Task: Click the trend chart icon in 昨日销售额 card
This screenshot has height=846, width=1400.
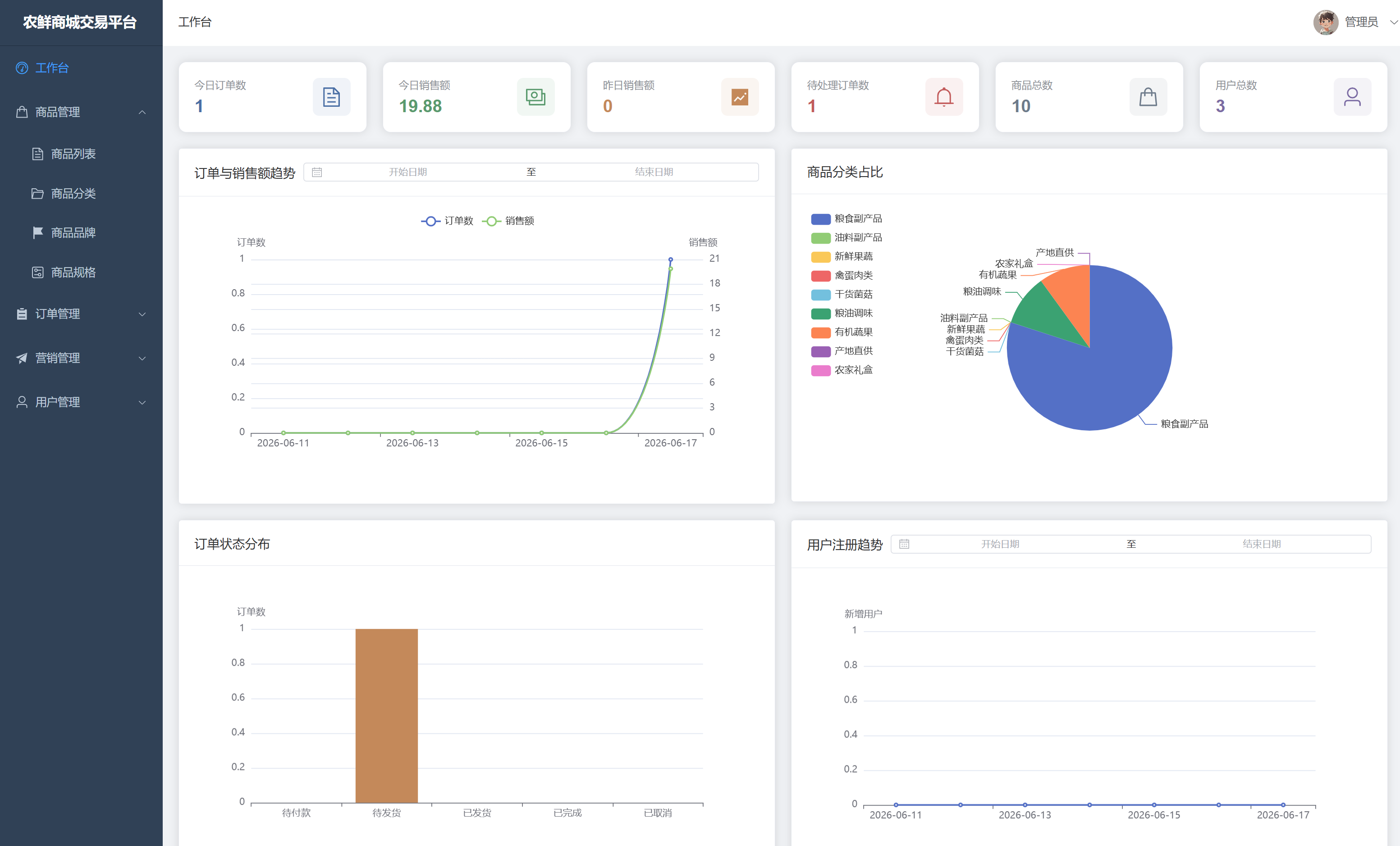Action: tap(740, 97)
